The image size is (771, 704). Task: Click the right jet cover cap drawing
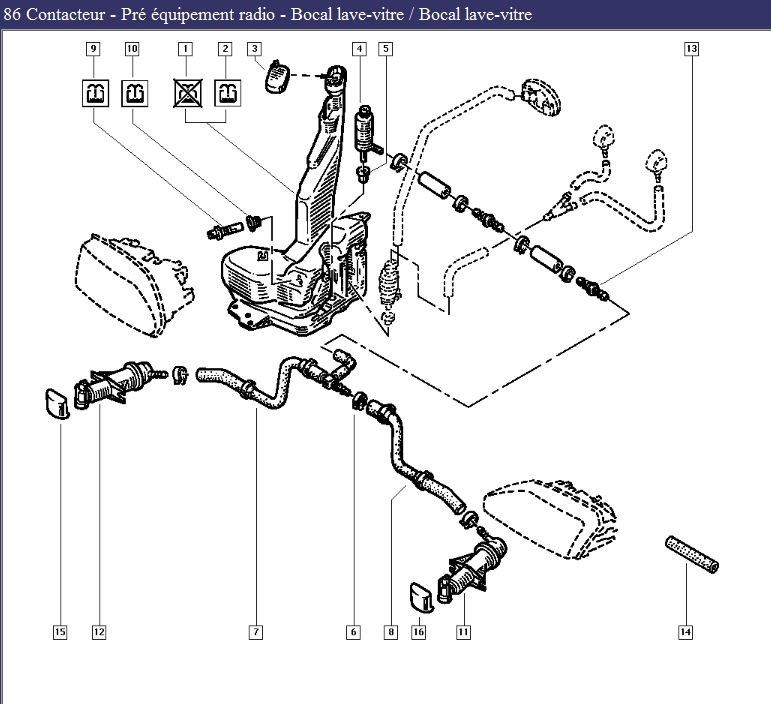[422, 597]
